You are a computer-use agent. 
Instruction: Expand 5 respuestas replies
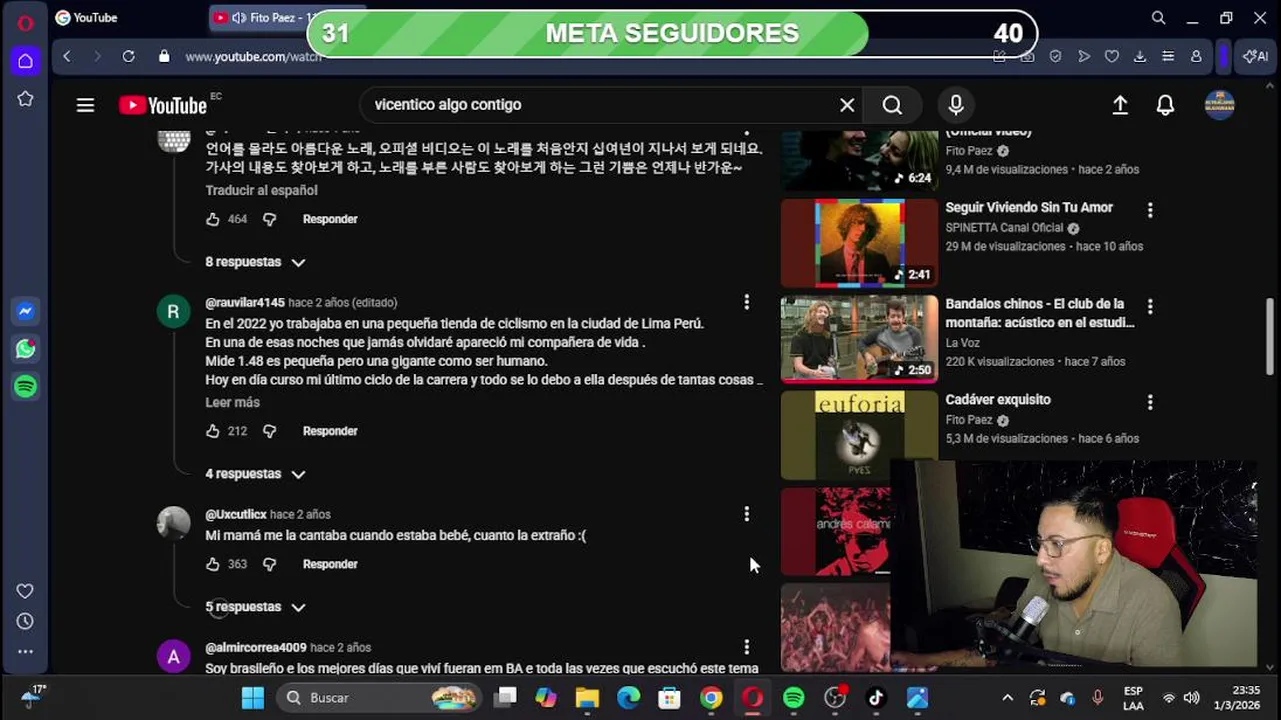pos(255,607)
